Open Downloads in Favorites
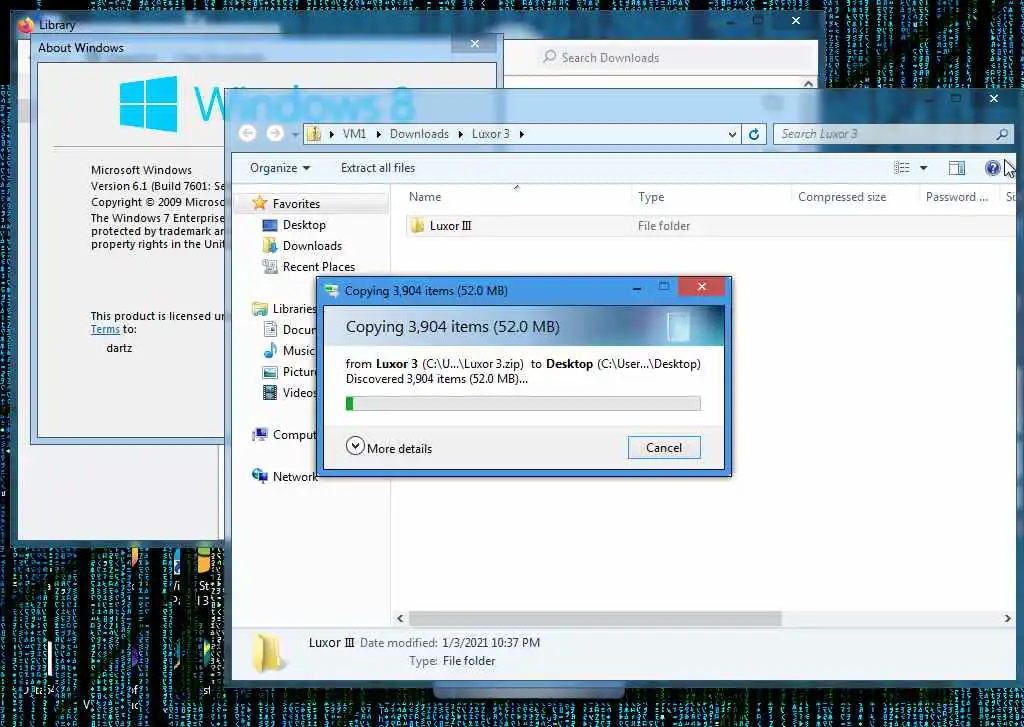This screenshot has height=727, width=1024. click(x=312, y=246)
